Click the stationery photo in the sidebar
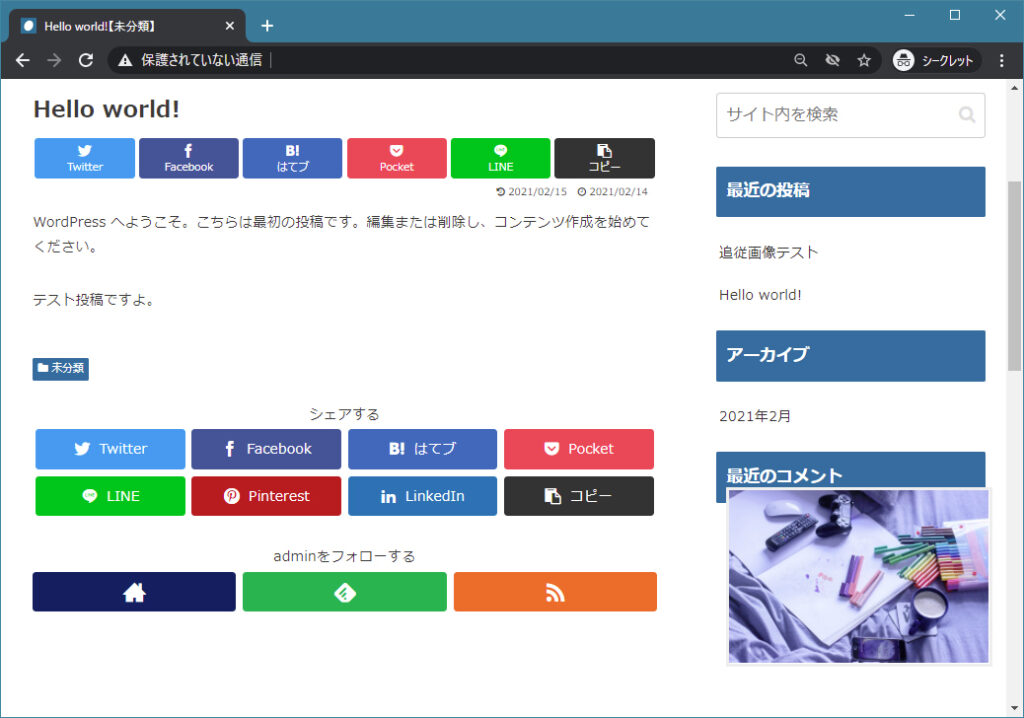The image size is (1024, 718). point(858,576)
